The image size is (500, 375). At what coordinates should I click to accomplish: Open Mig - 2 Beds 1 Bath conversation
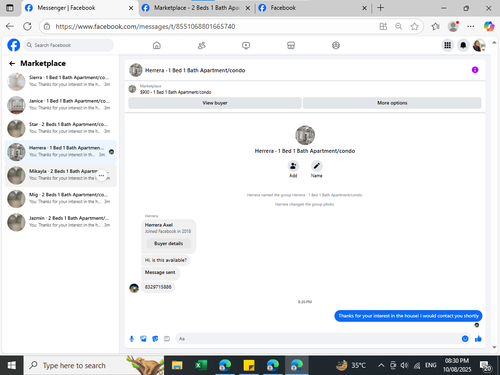tap(60, 199)
